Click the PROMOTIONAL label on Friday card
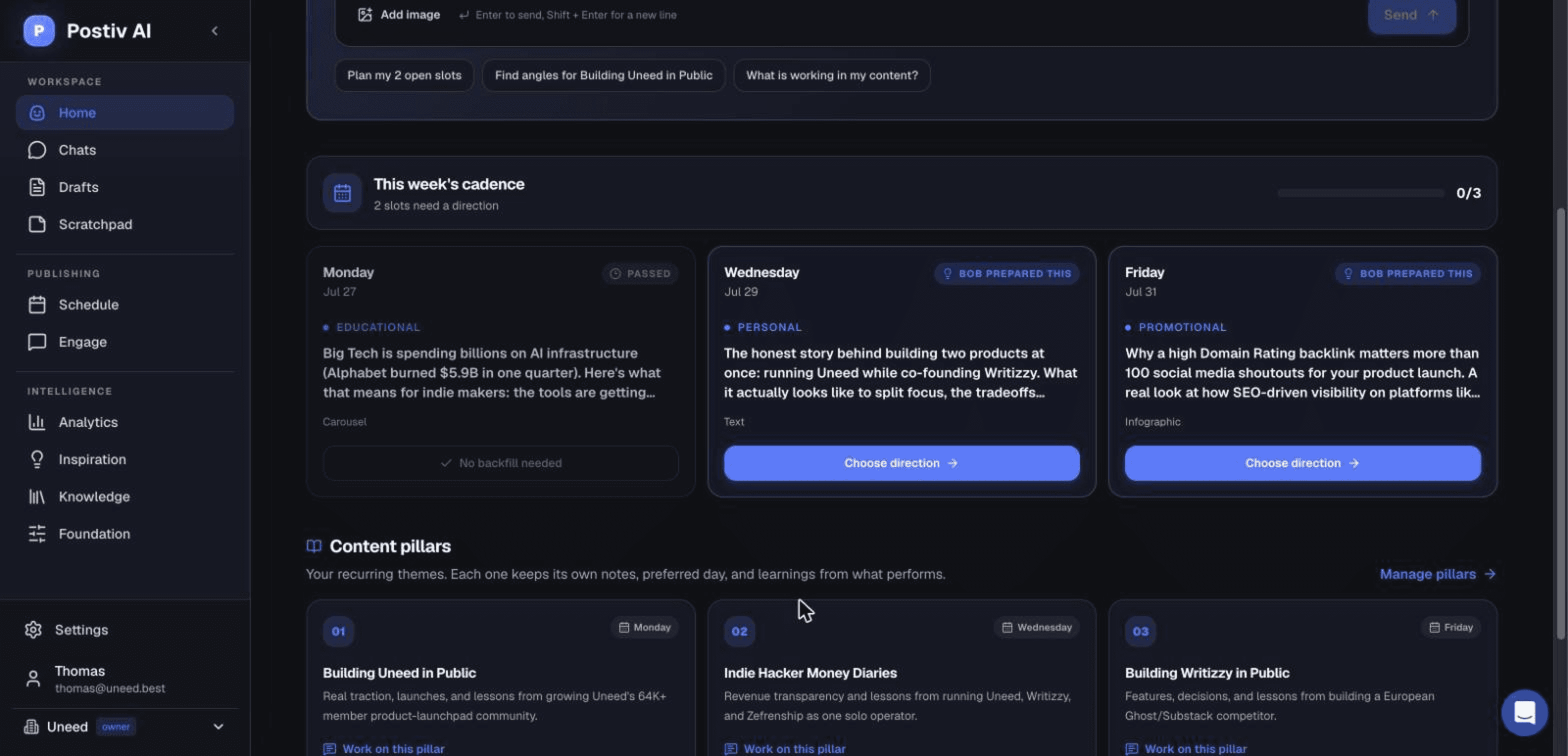The image size is (1568, 756). point(1182,327)
